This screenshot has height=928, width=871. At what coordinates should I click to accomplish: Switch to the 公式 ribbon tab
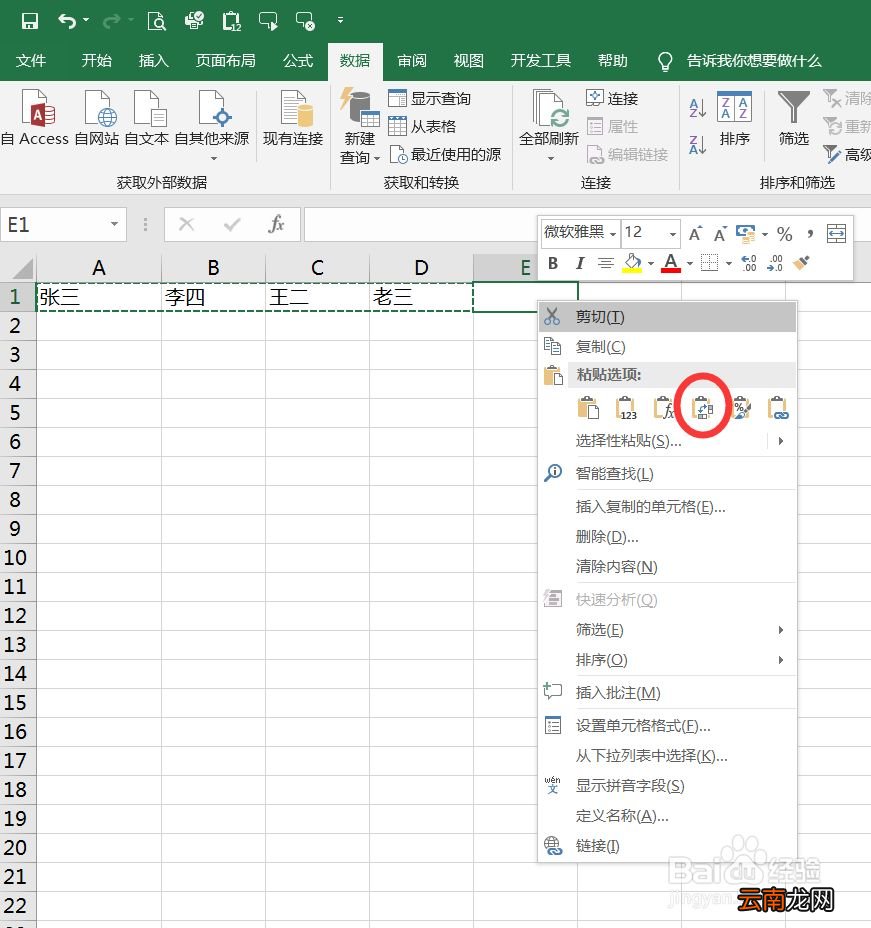298,61
